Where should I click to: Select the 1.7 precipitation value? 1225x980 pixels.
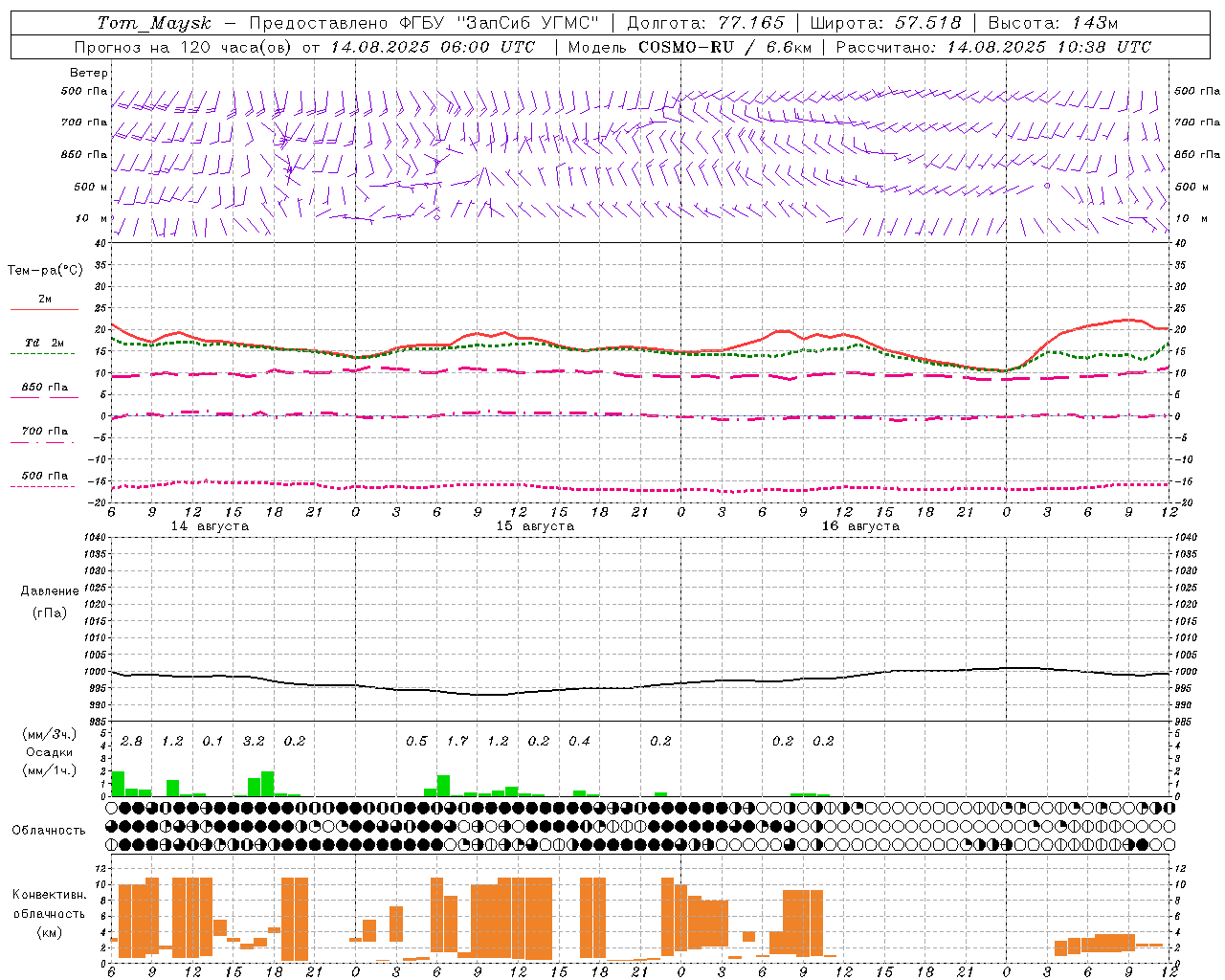457,741
